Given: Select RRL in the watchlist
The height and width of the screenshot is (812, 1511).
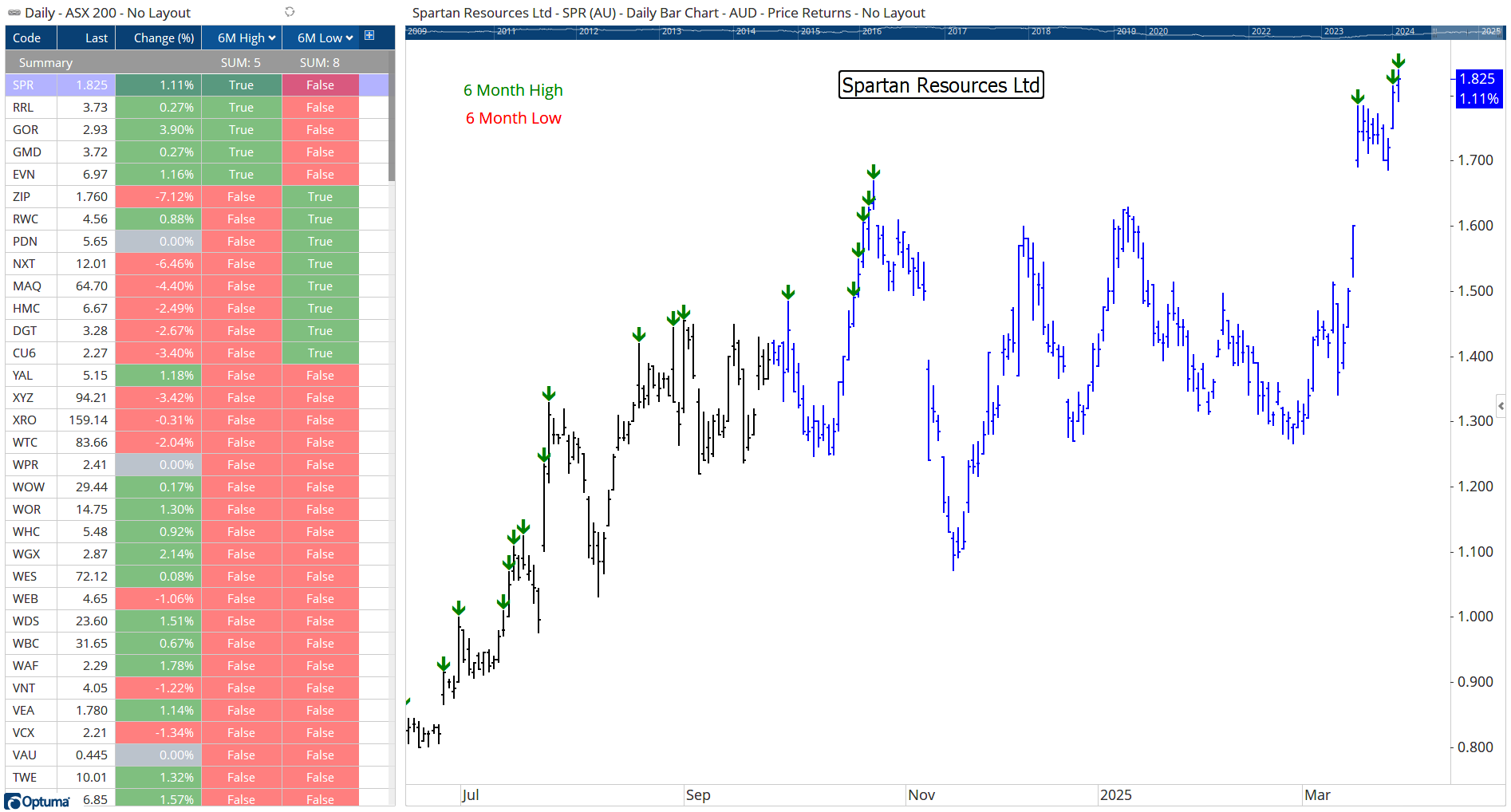Looking at the screenshot, I should [x=31, y=108].
